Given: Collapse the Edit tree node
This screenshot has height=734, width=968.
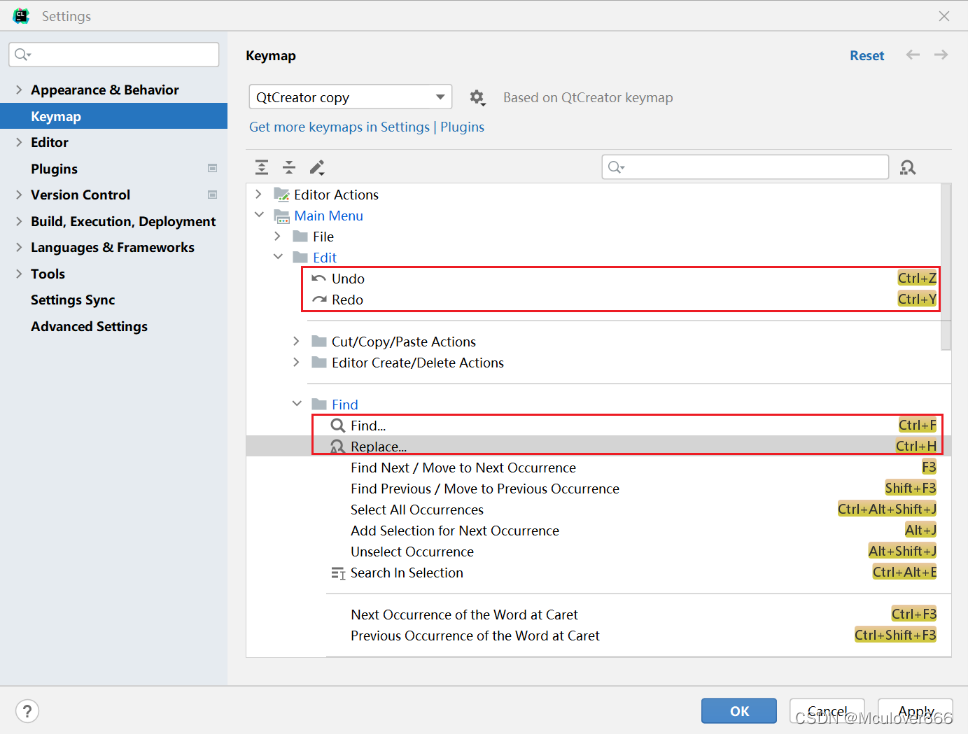Looking at the screenshot, I should click(278, 257).
